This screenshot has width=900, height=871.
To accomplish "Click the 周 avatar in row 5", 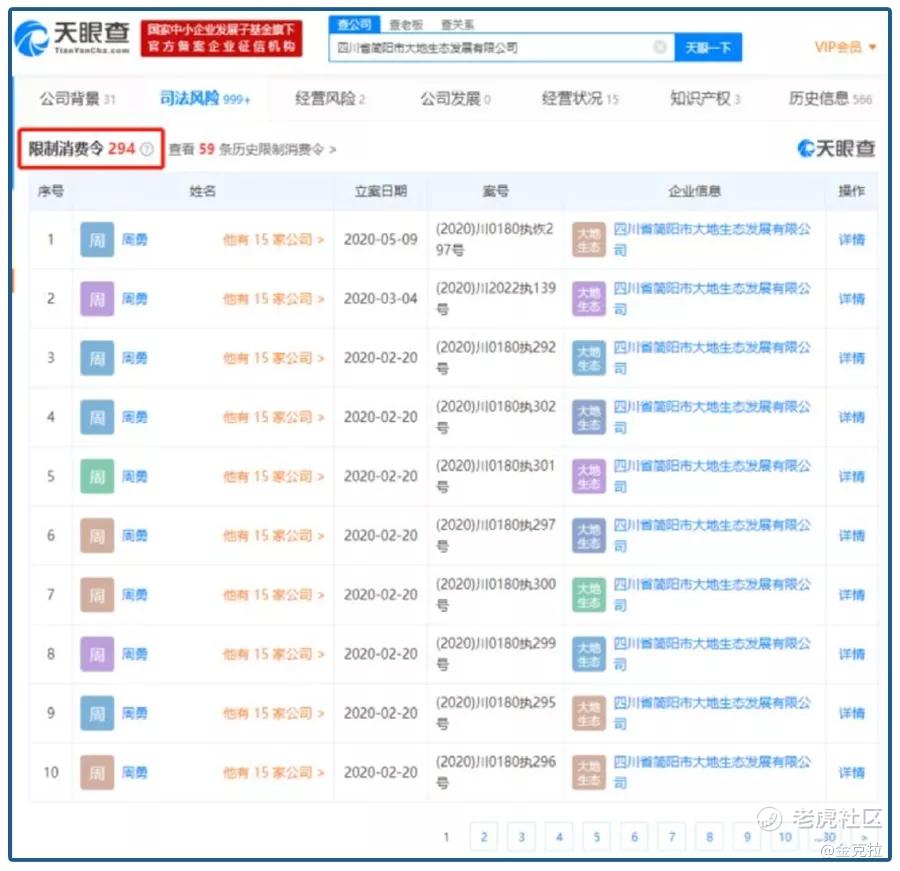I will (x=97, y=476).
